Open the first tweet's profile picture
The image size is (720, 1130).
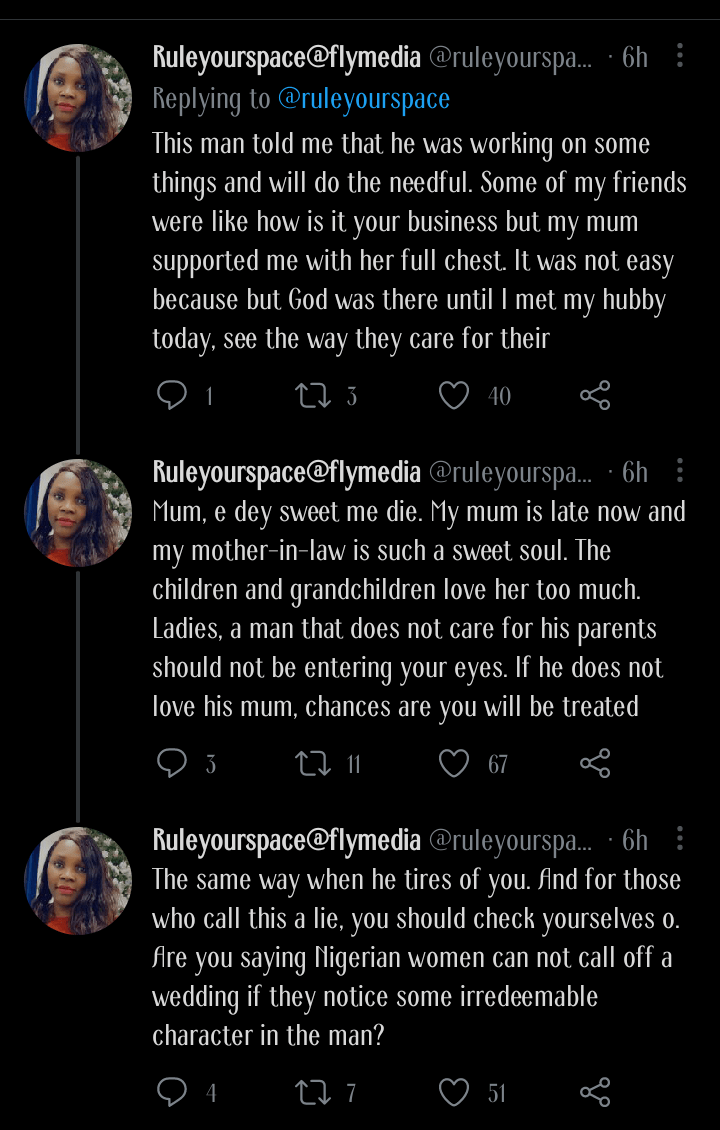(x=78, y=98)
